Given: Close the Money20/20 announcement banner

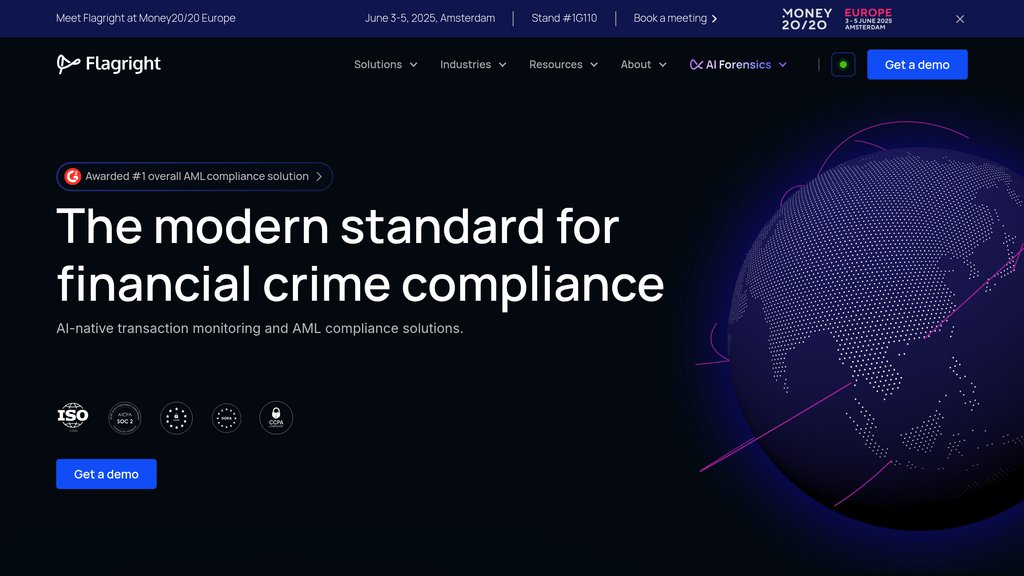Looking at the screenshot, I should point(960,19).
